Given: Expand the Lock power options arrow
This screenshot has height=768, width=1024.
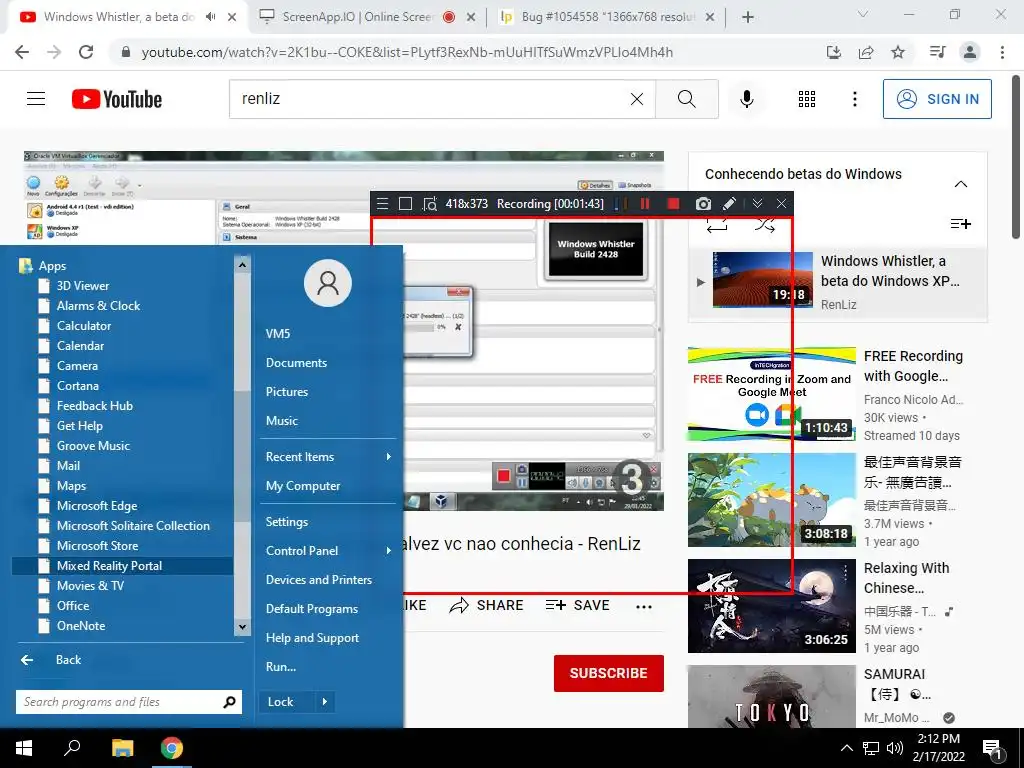Looking at the screenshot, I should click(x=325, y=702).
